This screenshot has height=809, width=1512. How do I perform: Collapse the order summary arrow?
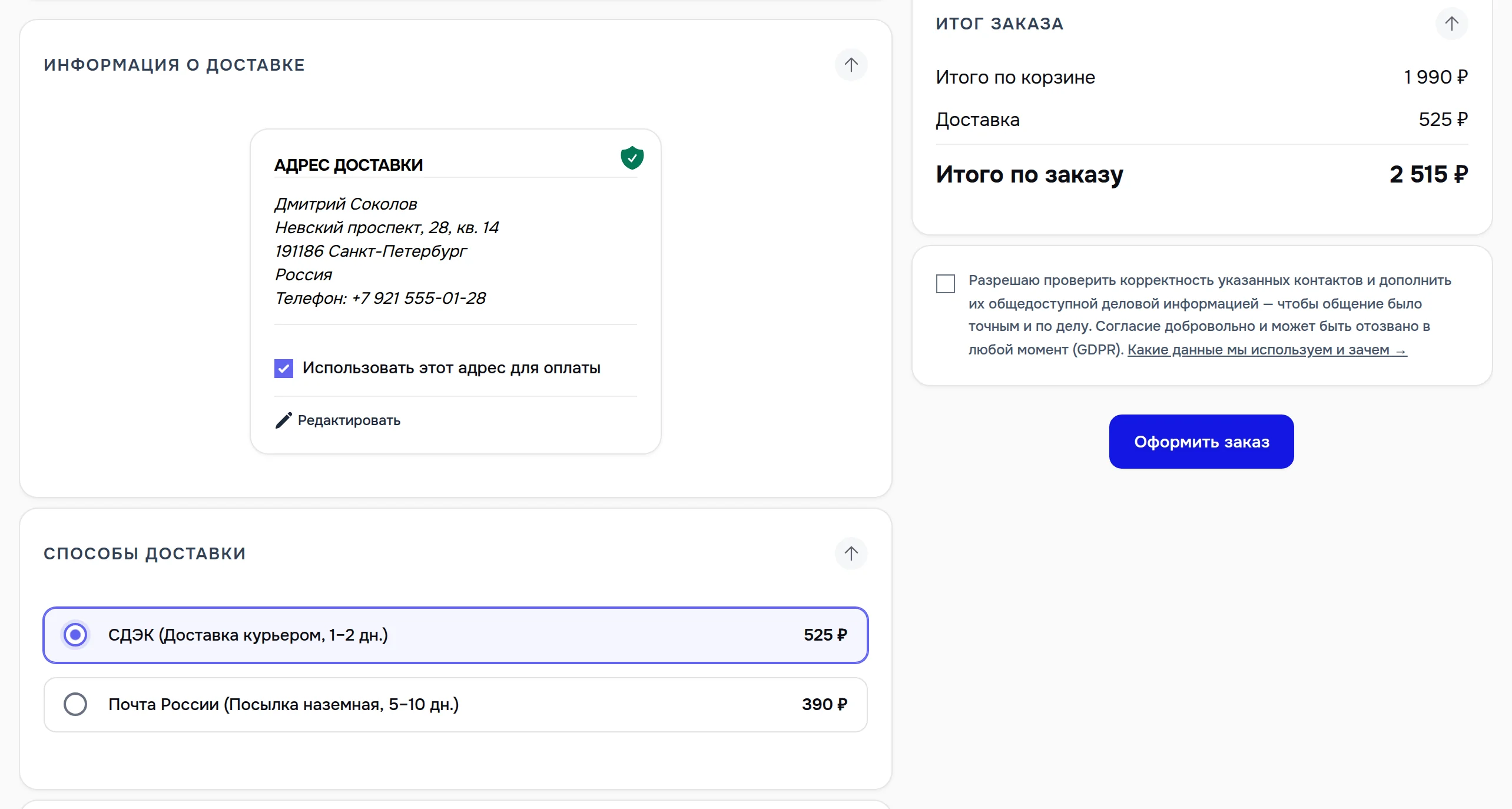1451,24
